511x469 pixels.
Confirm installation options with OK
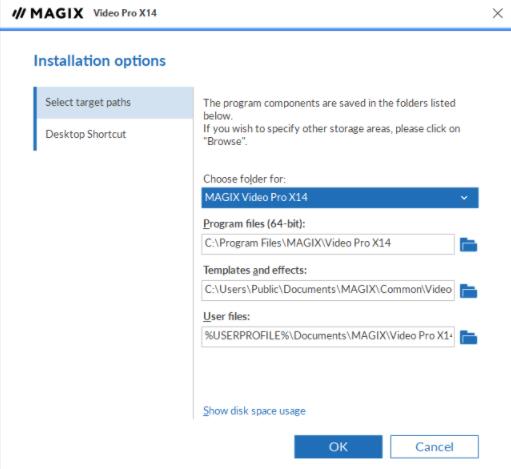point(338,447)
